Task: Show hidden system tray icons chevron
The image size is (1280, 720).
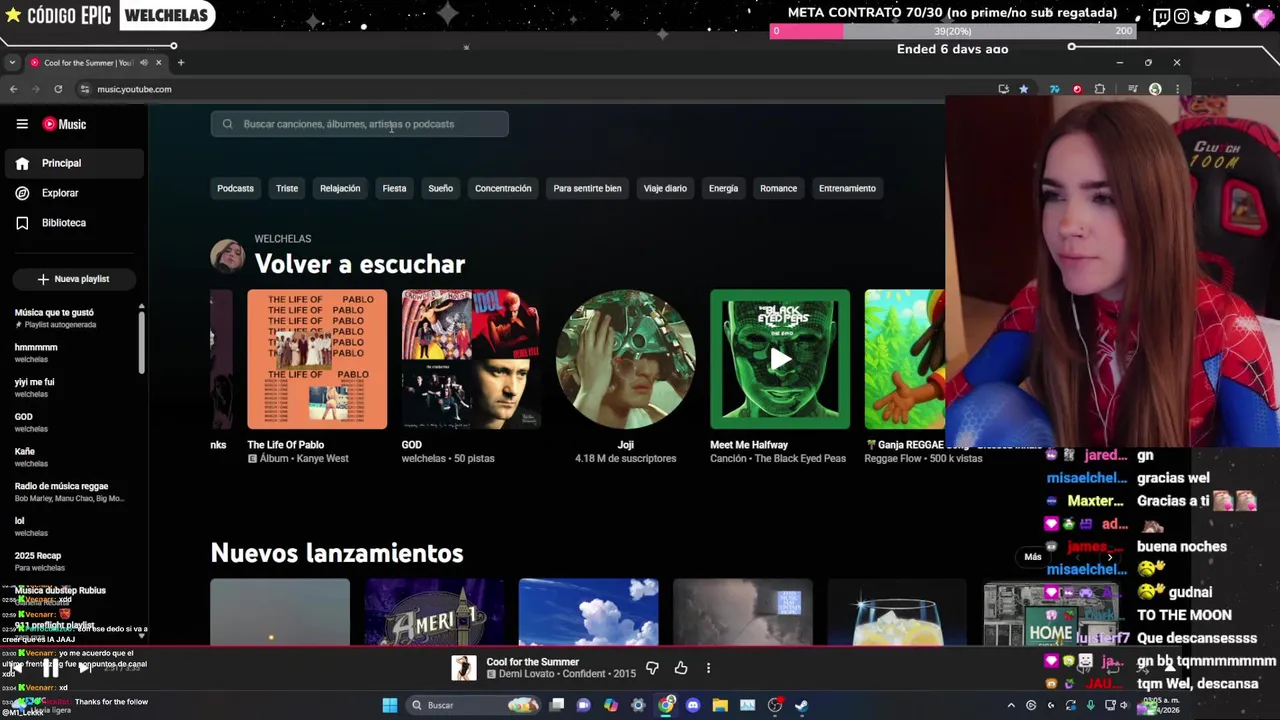Action: (x=1011, y=705)
